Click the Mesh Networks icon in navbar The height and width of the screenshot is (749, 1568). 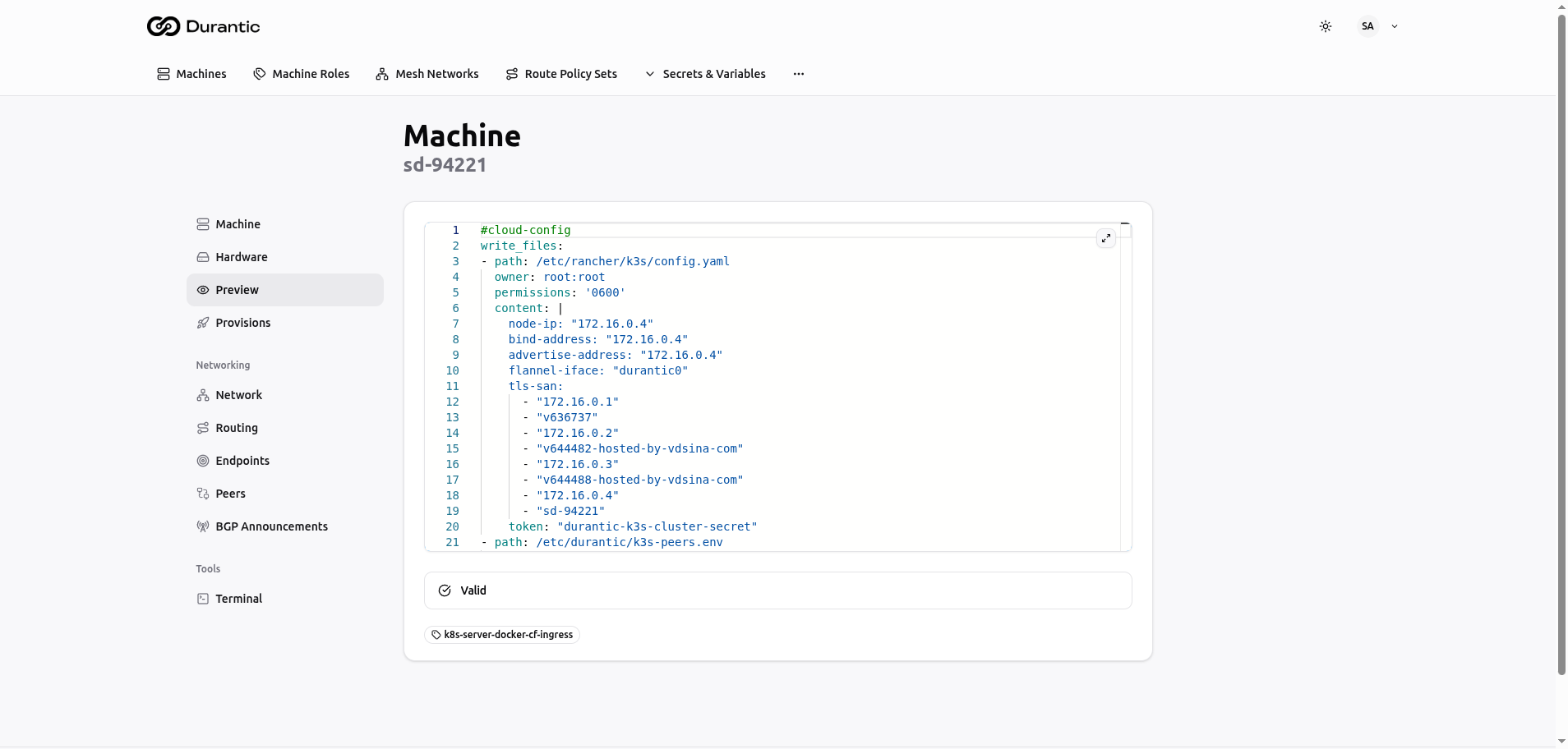tap(382, 74)
